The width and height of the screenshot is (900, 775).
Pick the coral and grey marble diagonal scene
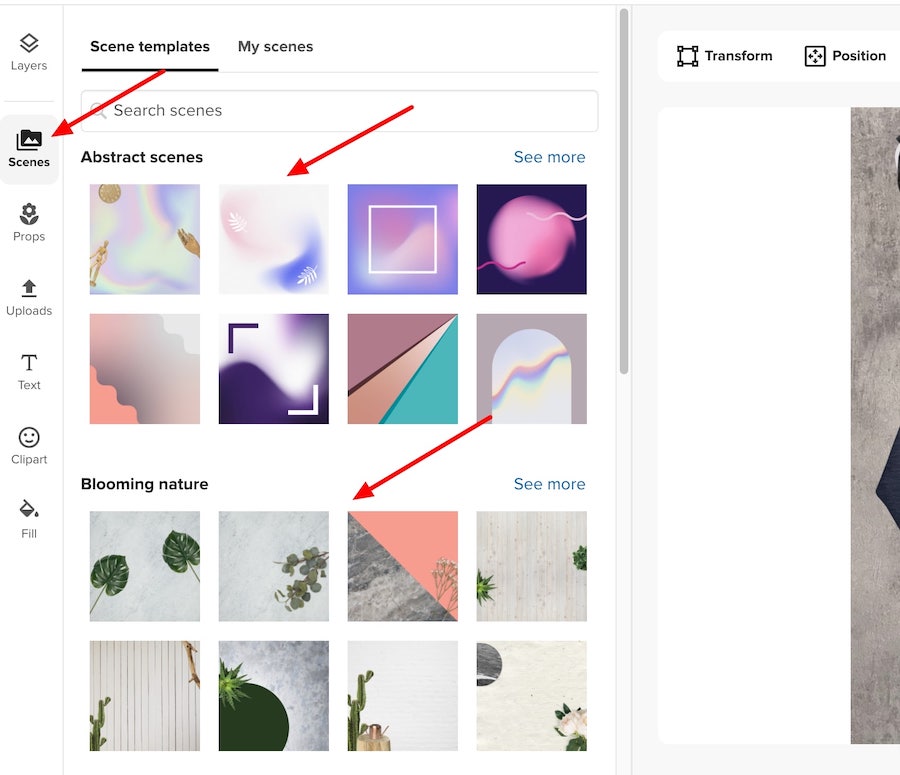click(403, 566)
